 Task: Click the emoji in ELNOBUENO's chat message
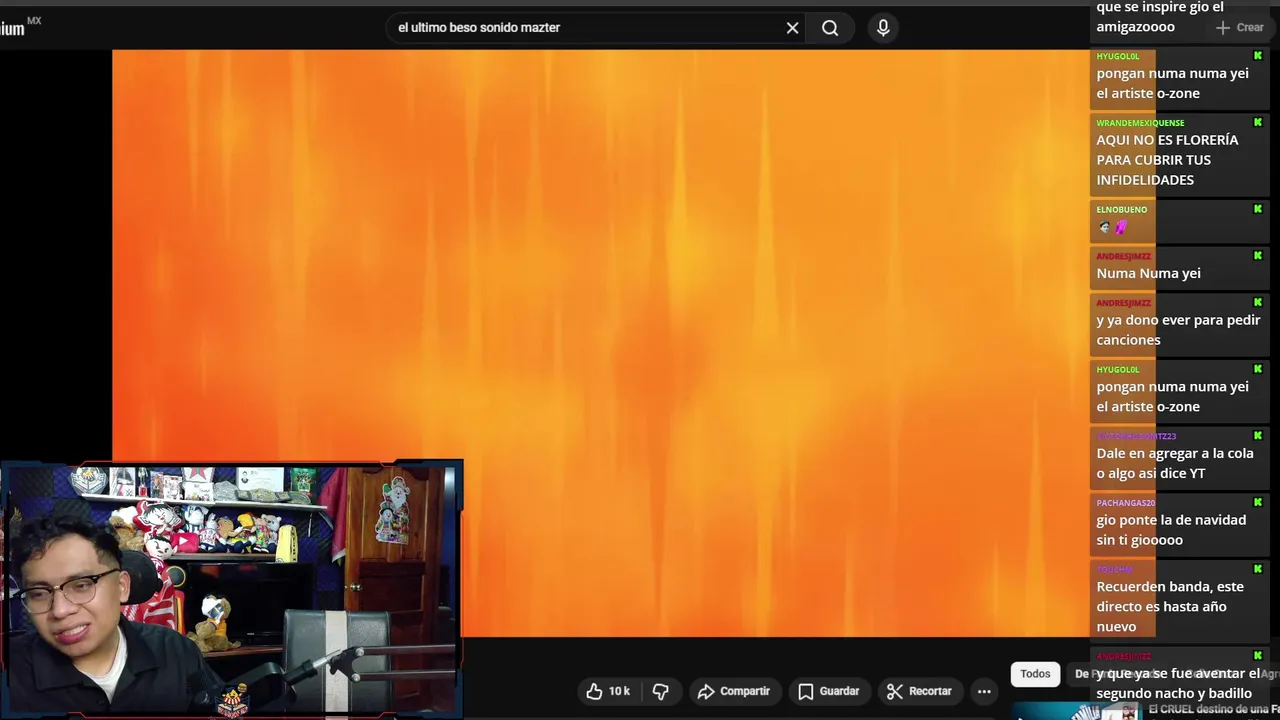1113,228
